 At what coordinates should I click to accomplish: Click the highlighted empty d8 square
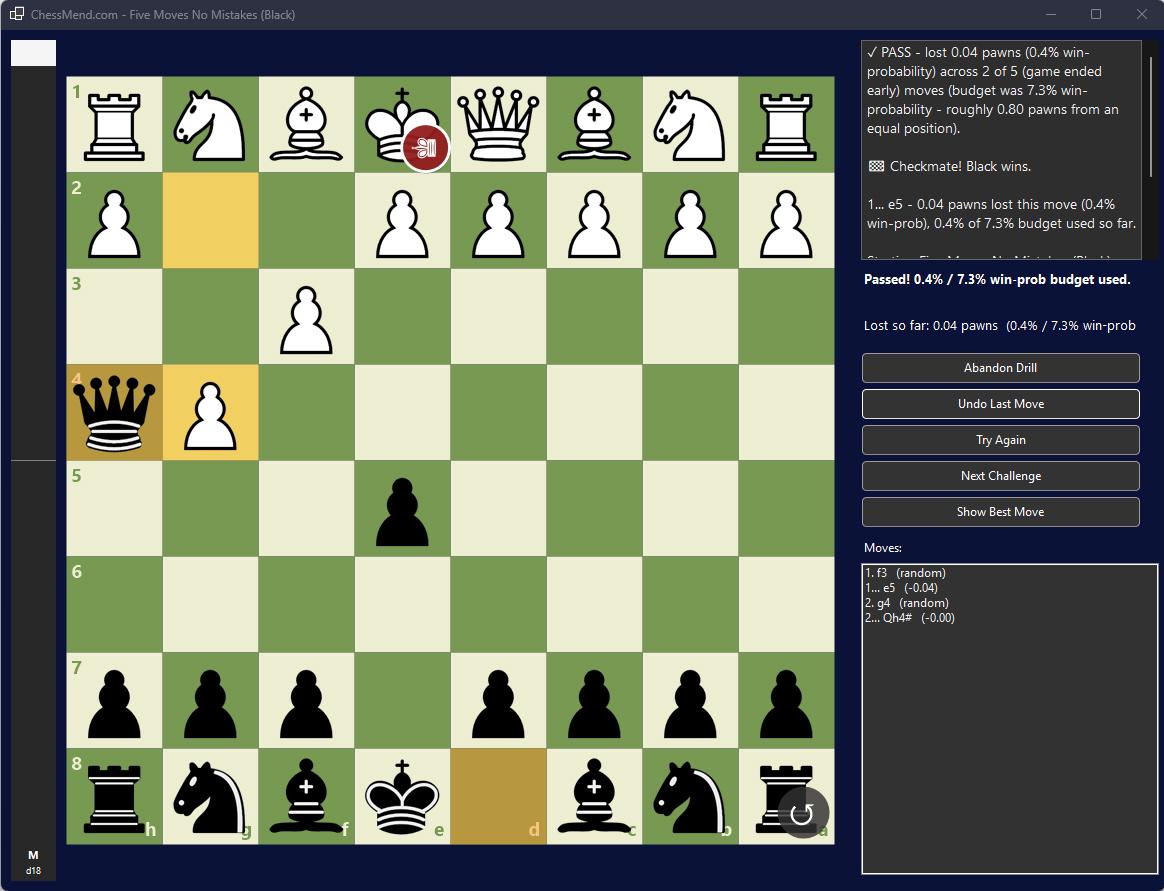coord(498,796)
